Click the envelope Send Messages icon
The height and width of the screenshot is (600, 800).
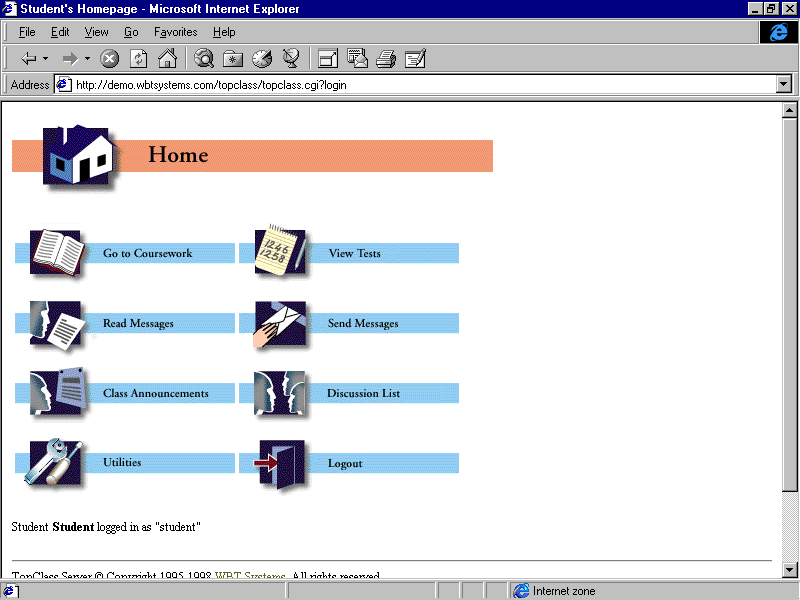(x=279, y=323)
